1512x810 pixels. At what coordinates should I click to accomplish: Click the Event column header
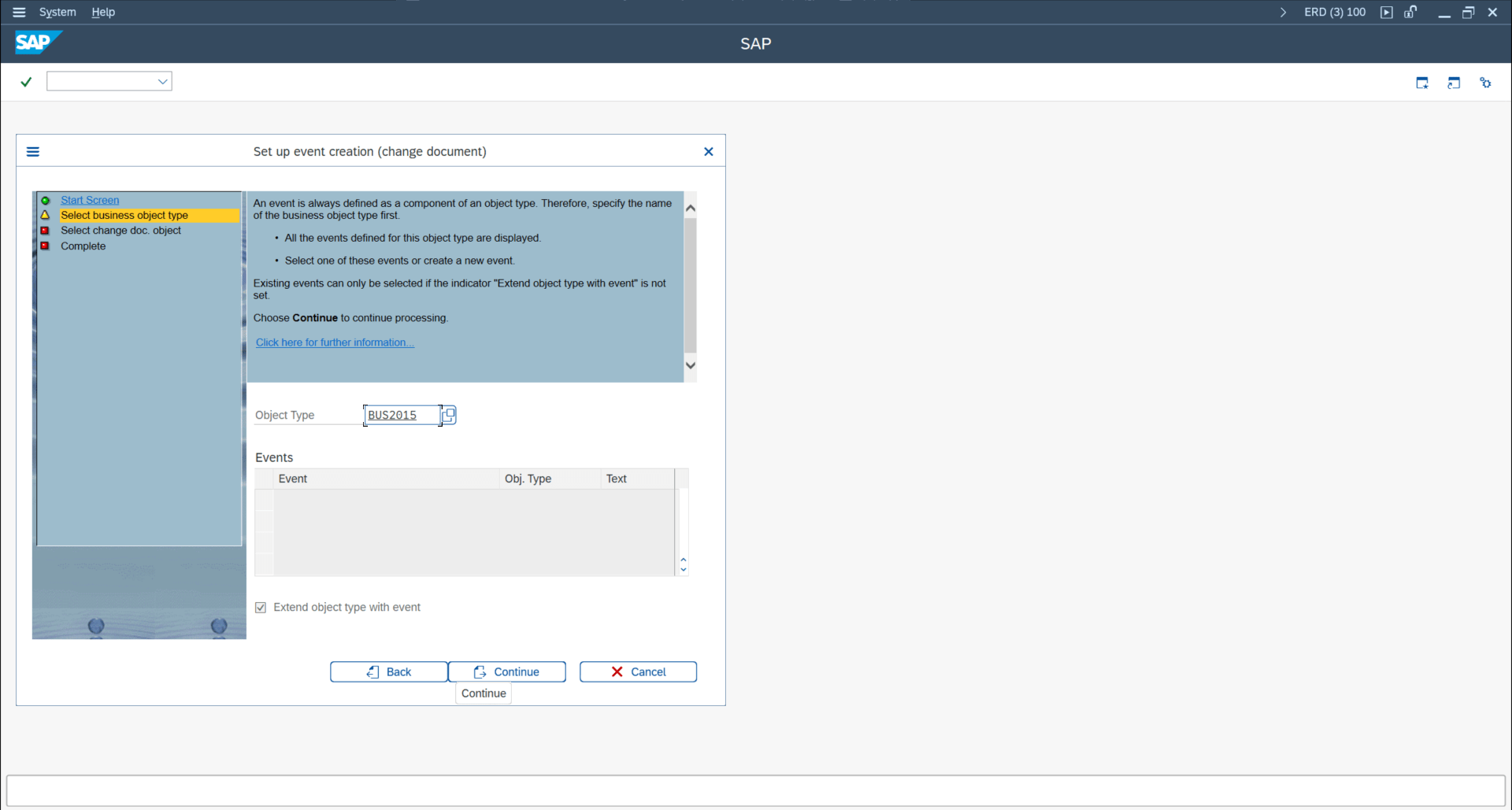[386, 479]
